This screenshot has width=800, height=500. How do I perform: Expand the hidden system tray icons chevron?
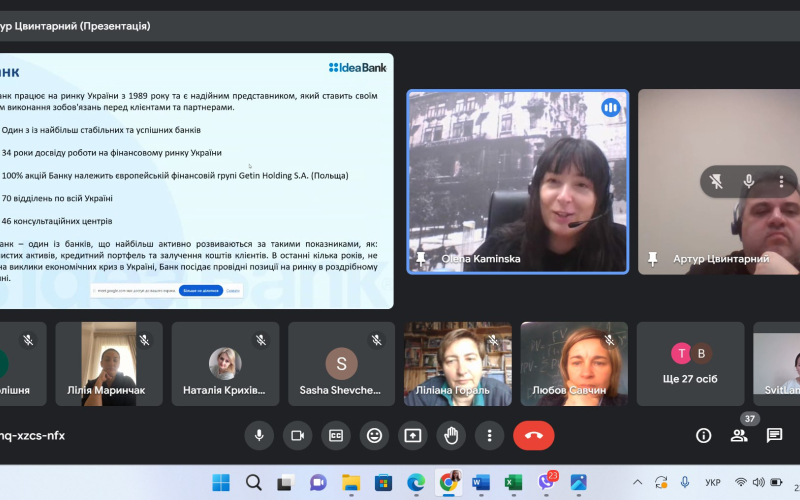click(638, 482)
